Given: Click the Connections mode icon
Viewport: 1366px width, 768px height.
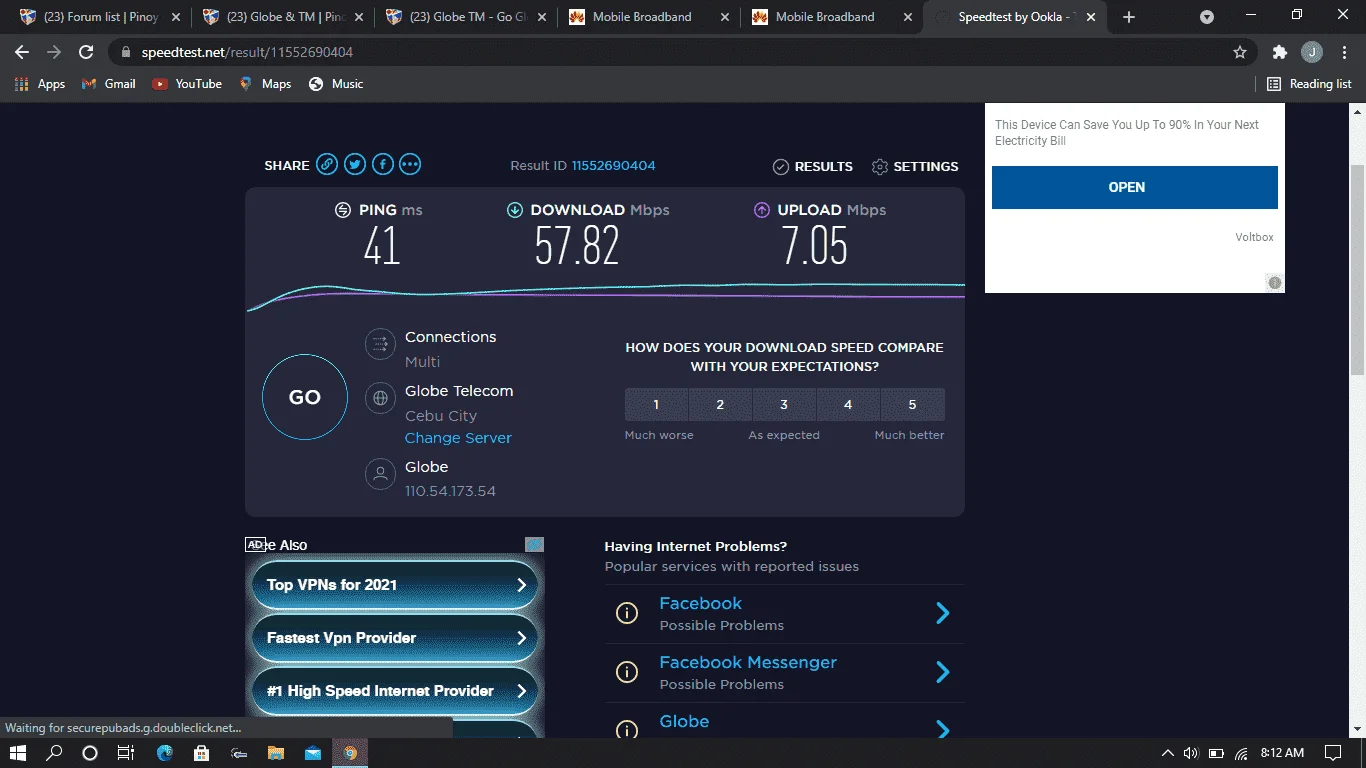Looking at the screenshot, I should tap(380, 346).
